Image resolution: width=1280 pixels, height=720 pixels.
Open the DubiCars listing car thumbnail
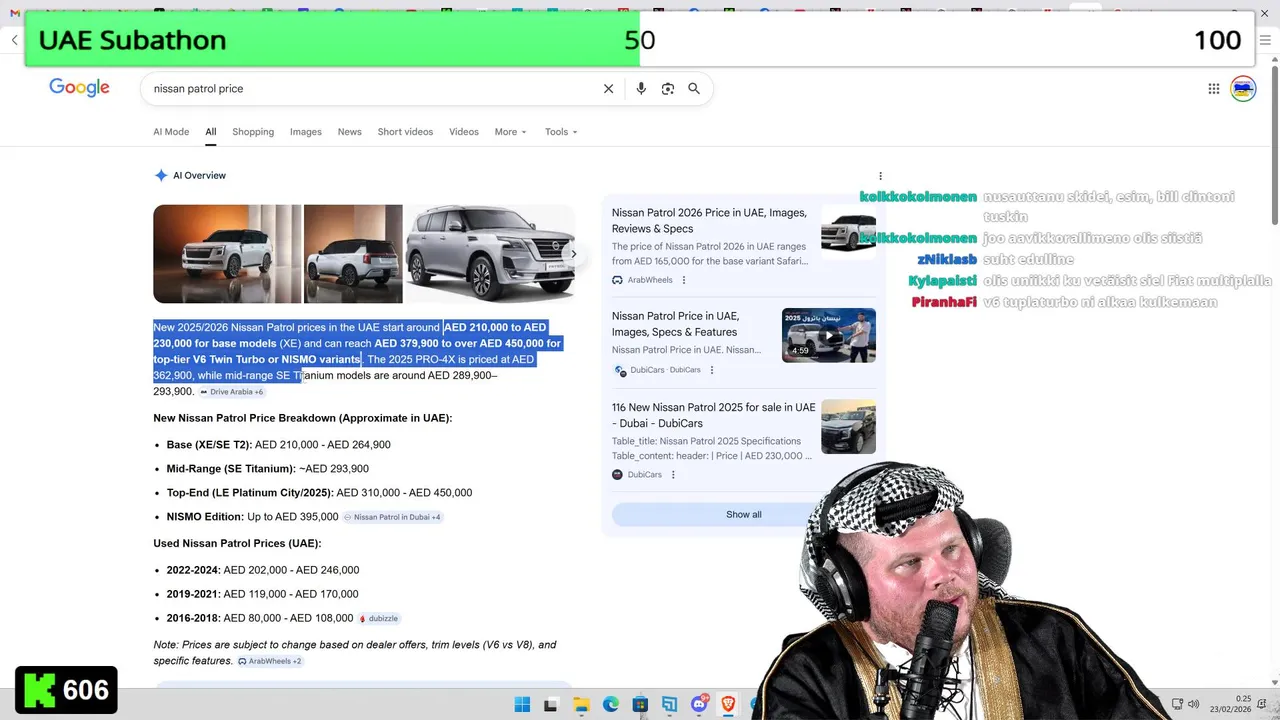tap(848, 427)
